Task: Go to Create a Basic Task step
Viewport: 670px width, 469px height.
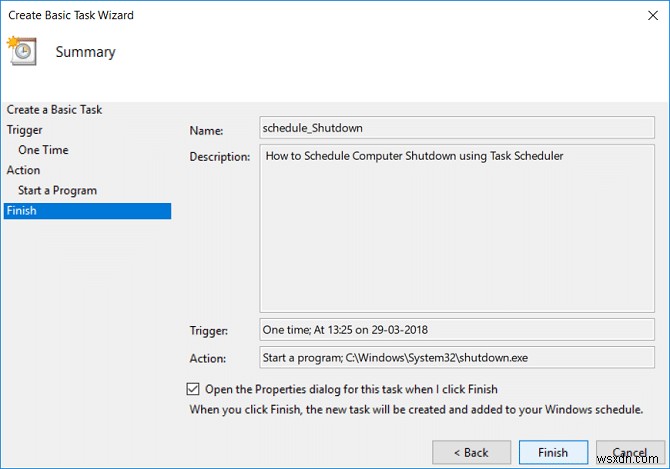Action: (54, 110)
